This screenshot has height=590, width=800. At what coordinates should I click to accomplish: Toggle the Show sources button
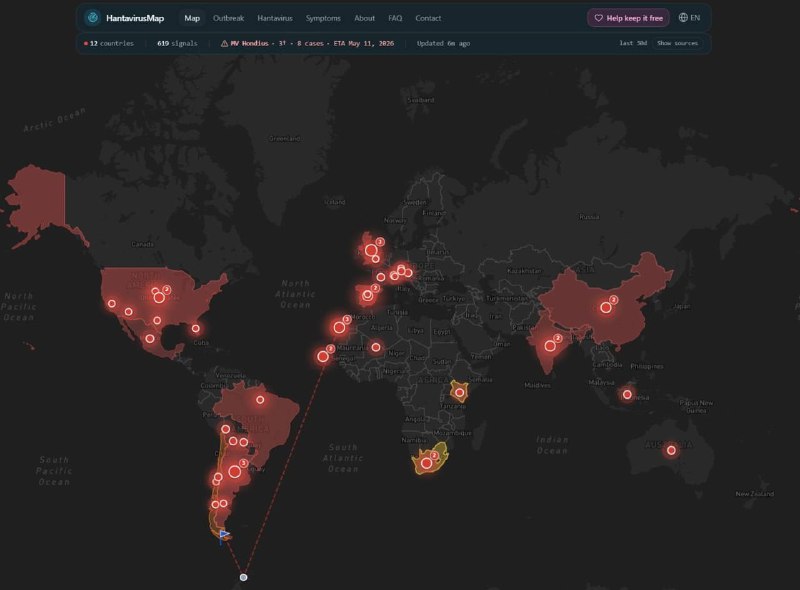(x=677, y=43)
